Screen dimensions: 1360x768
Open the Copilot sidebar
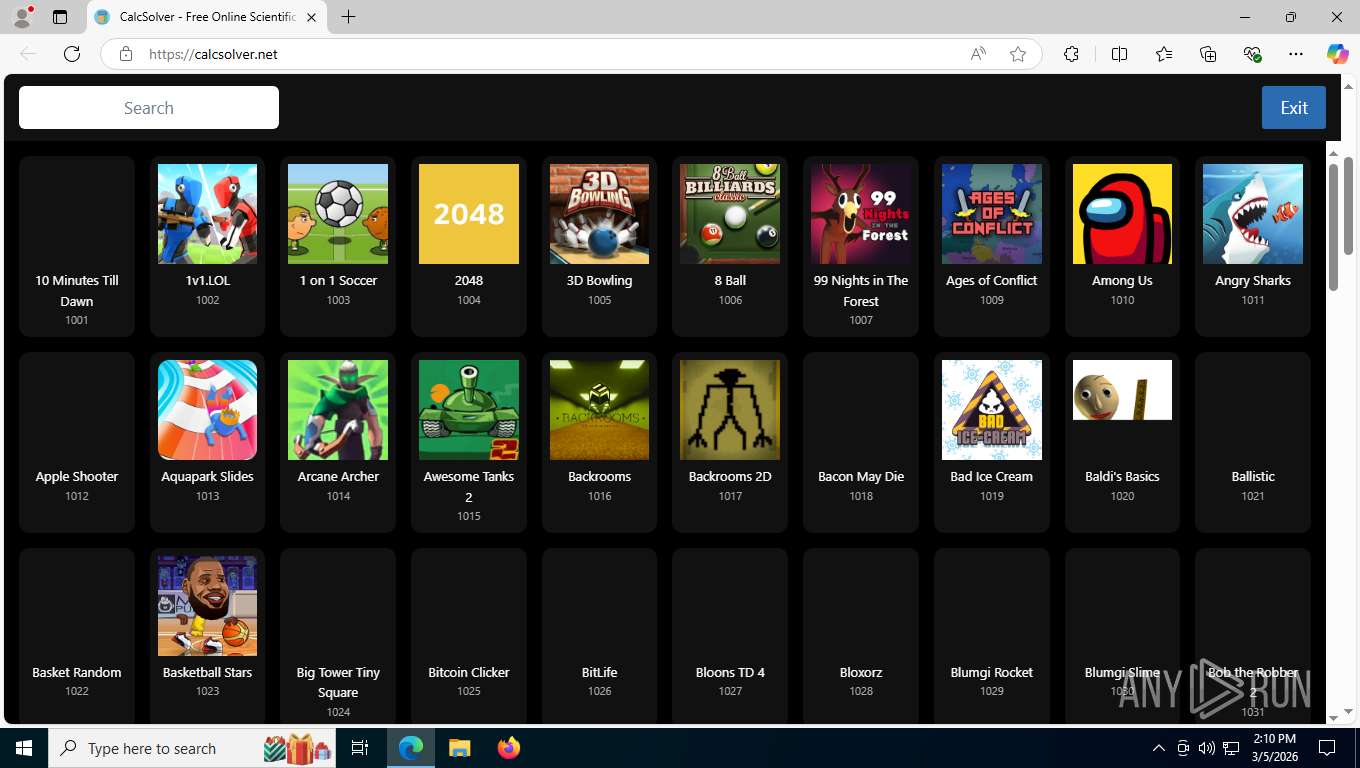[x=1338, y=54]
